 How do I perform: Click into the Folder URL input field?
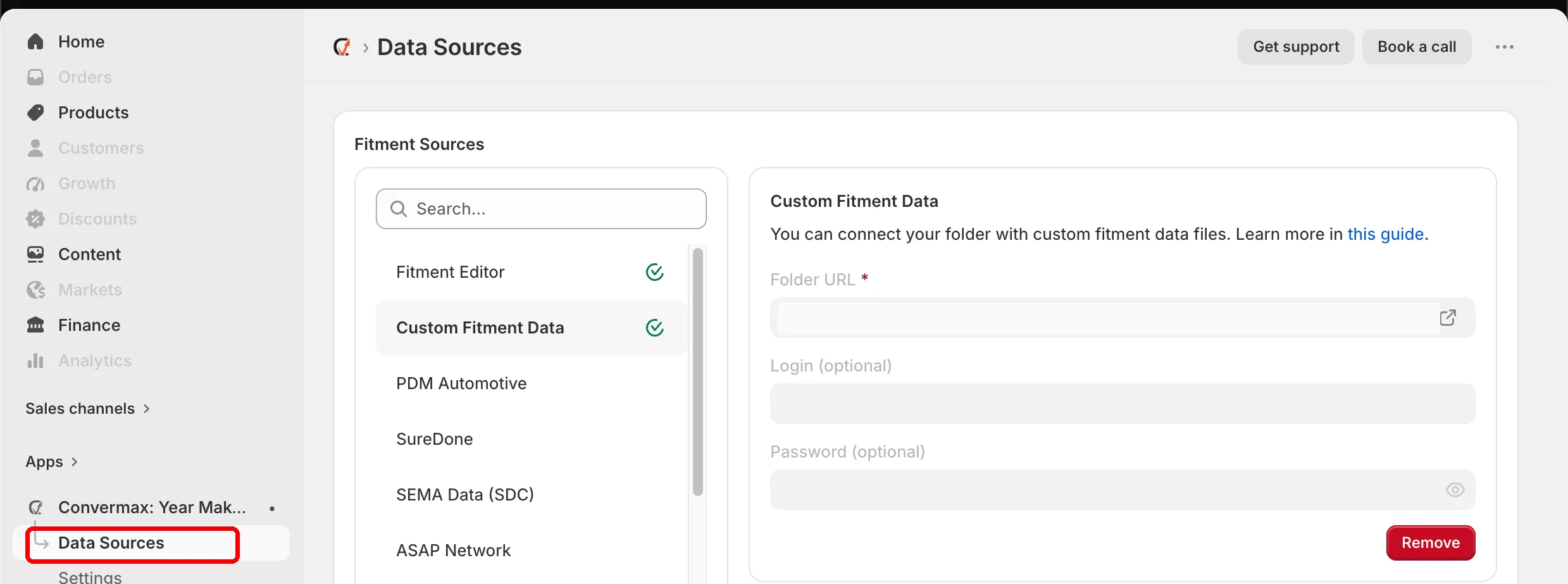(1123, 318)
